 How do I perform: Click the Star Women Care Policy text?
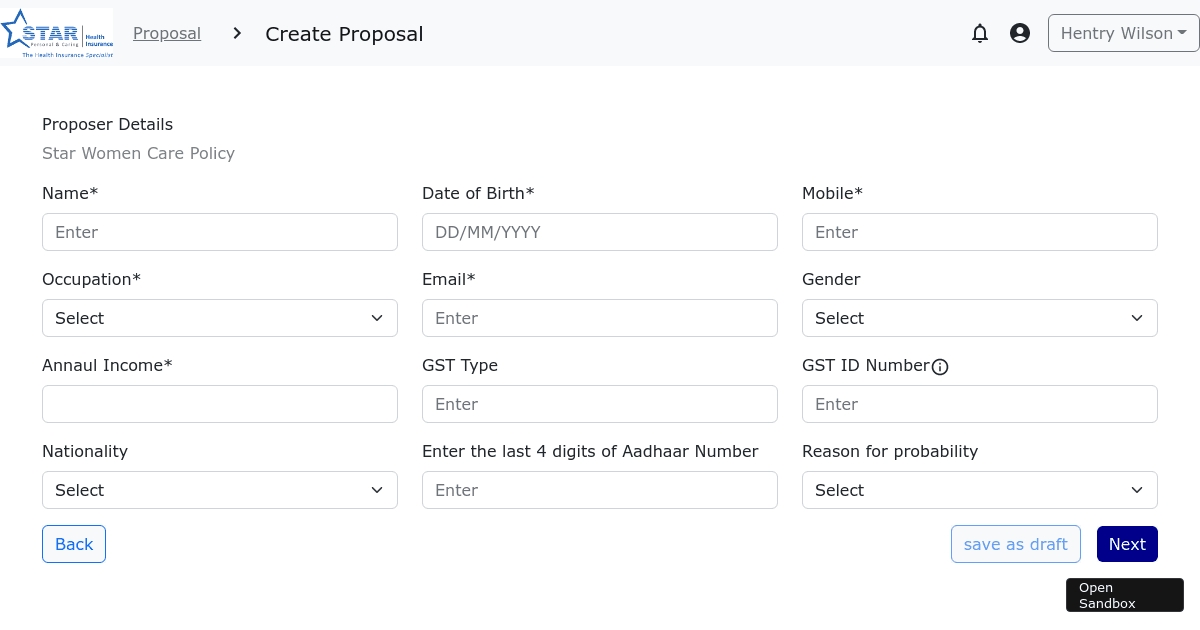pyautogui.click(x=138, y=153)
